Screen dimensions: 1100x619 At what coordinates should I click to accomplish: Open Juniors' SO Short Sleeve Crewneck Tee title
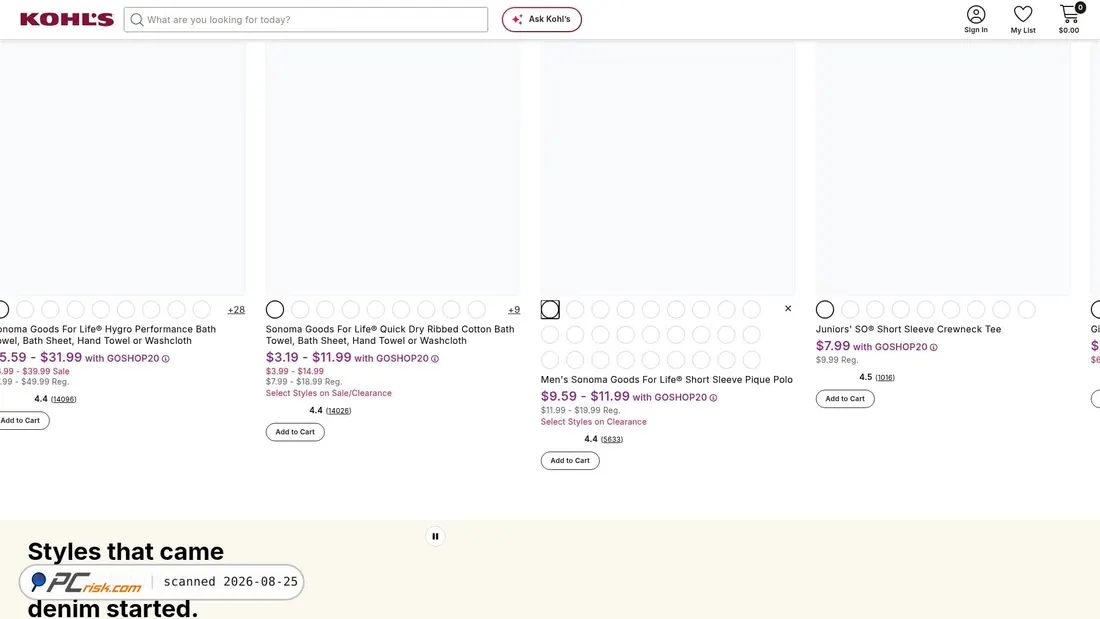click(x=908, y=329)
